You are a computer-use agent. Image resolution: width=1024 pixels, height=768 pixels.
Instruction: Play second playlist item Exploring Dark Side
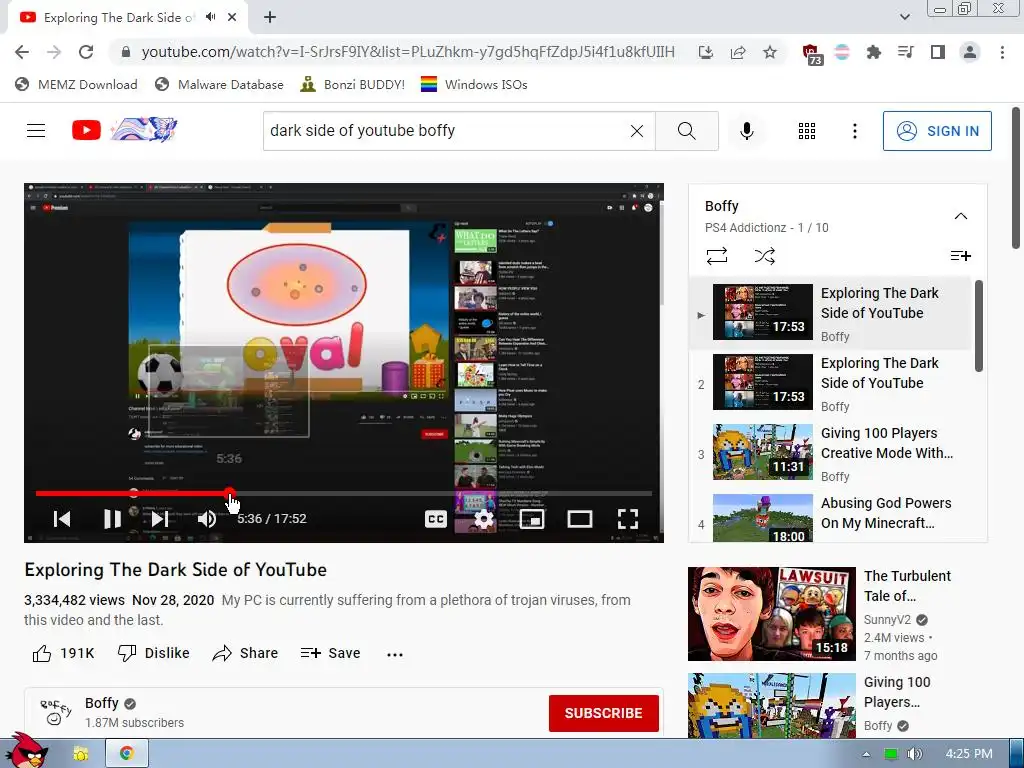click(831, 383)
